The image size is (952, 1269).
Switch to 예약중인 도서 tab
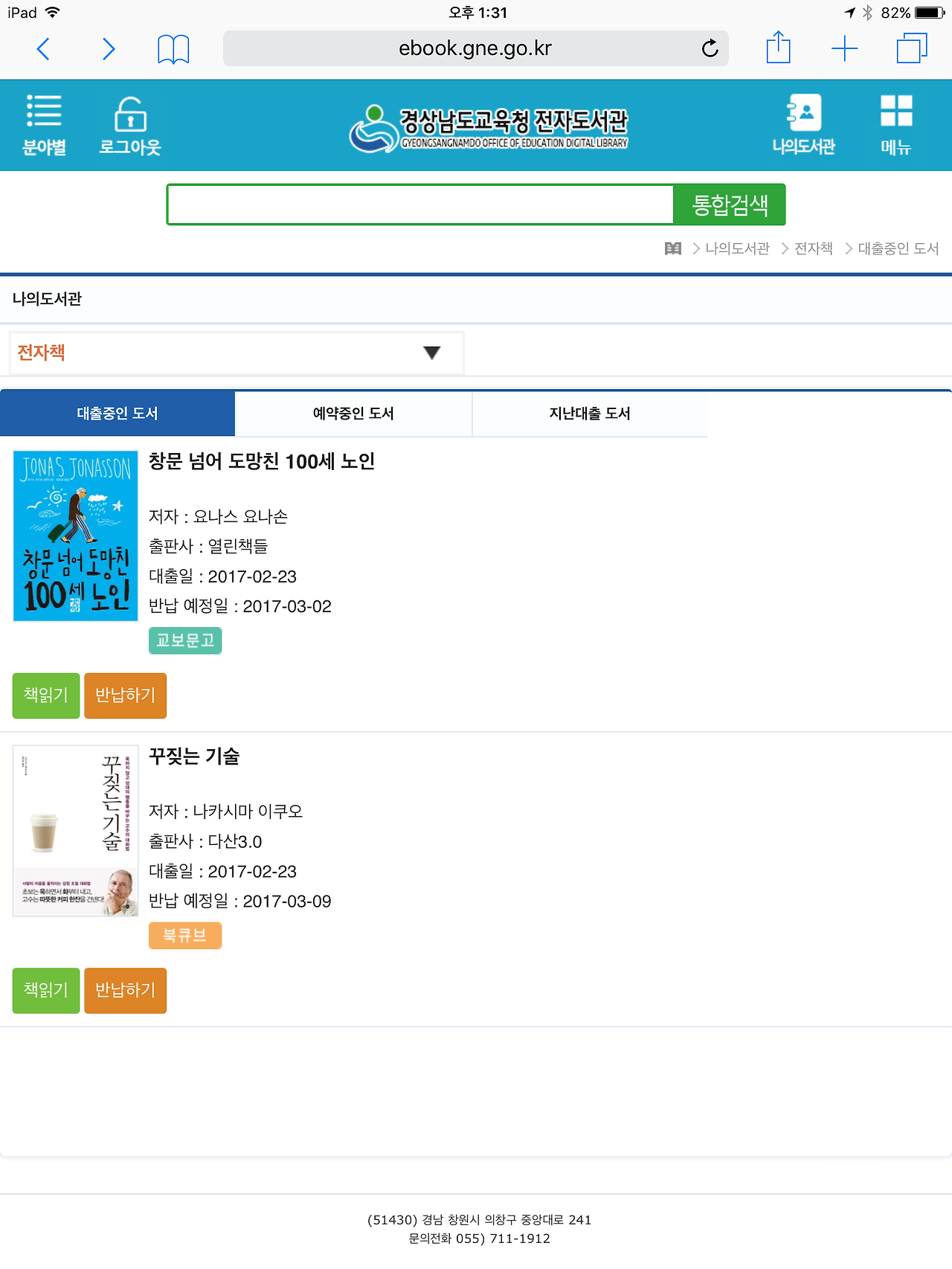[353, 414]
